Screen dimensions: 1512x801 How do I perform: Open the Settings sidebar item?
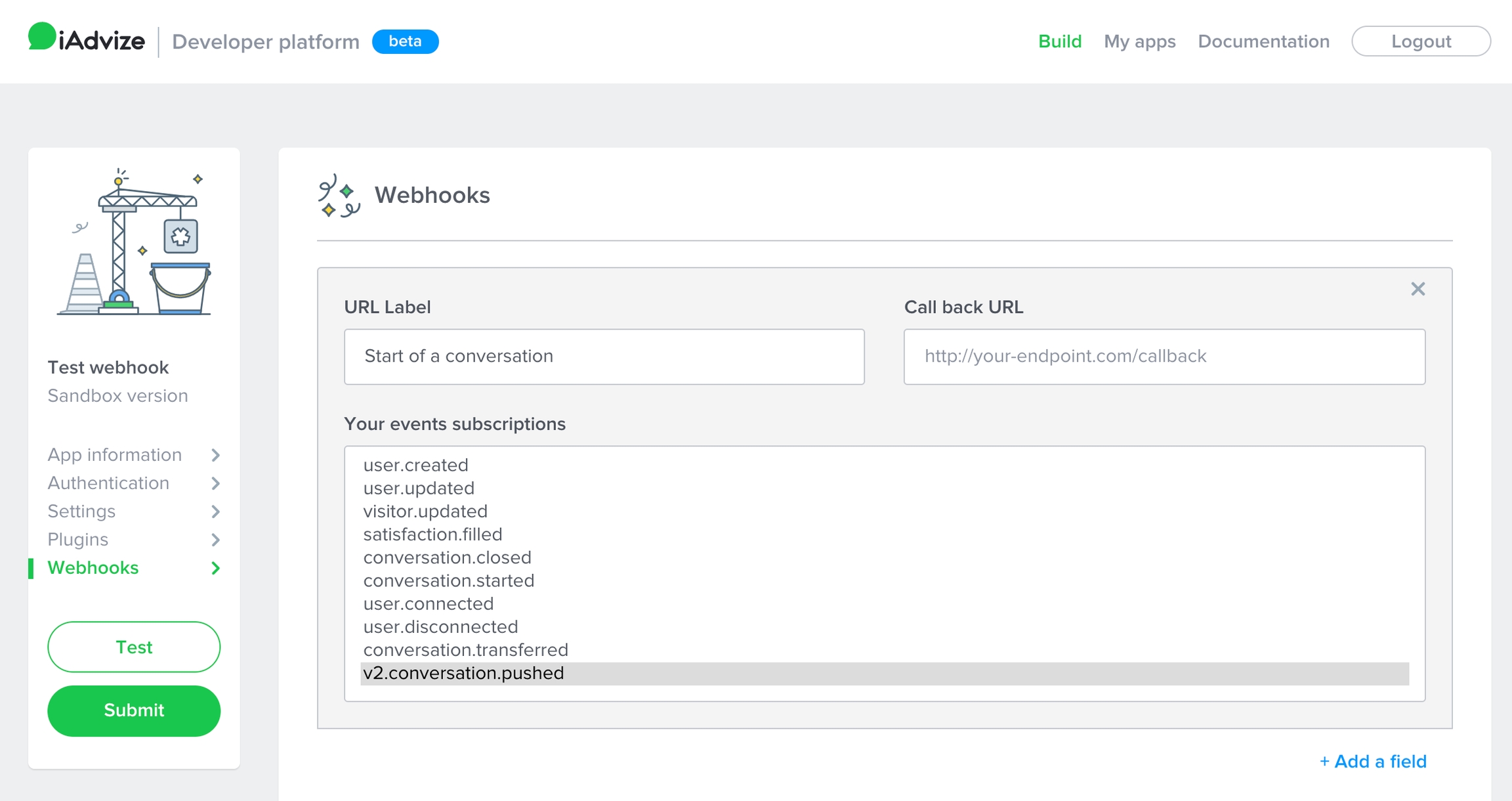tap(81, 511)
